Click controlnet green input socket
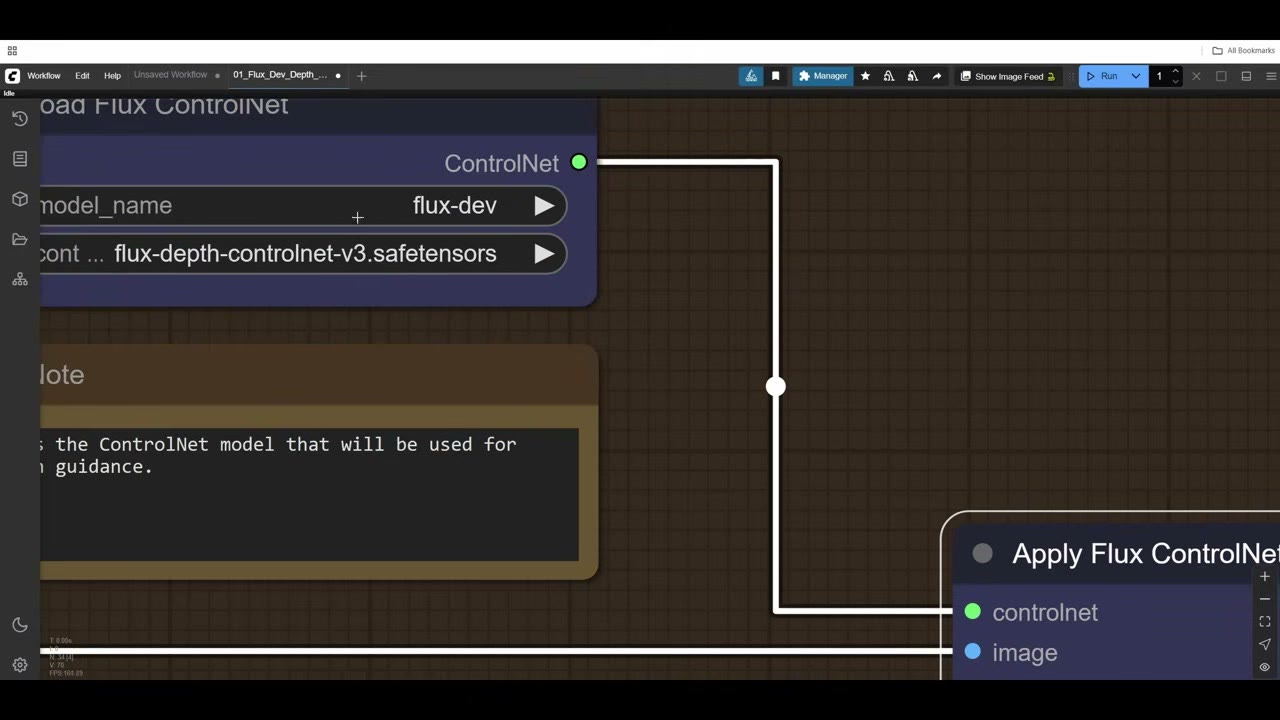The image size is (1280, 720). tap(973, 612)
